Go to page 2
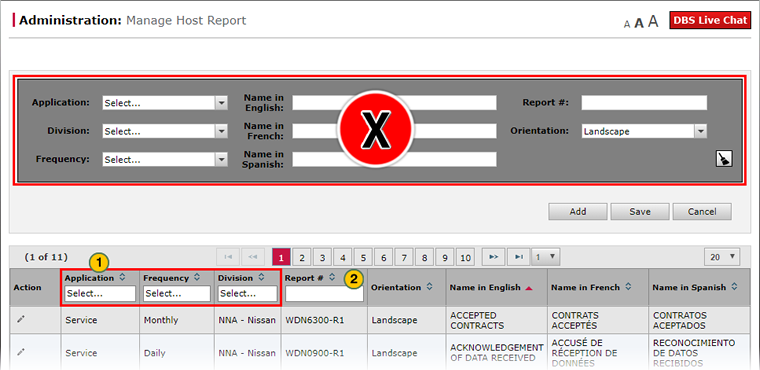Viewport: 760px width, 370px height. pos(301,257)
